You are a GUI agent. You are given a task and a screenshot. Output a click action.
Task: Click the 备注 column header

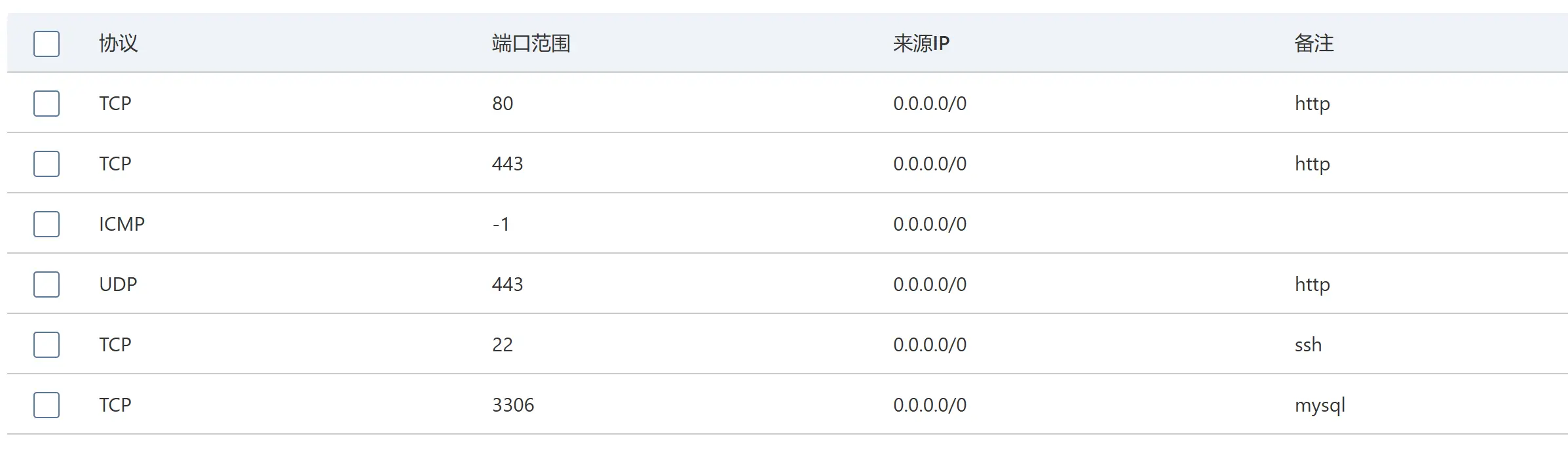(1314, 43)
